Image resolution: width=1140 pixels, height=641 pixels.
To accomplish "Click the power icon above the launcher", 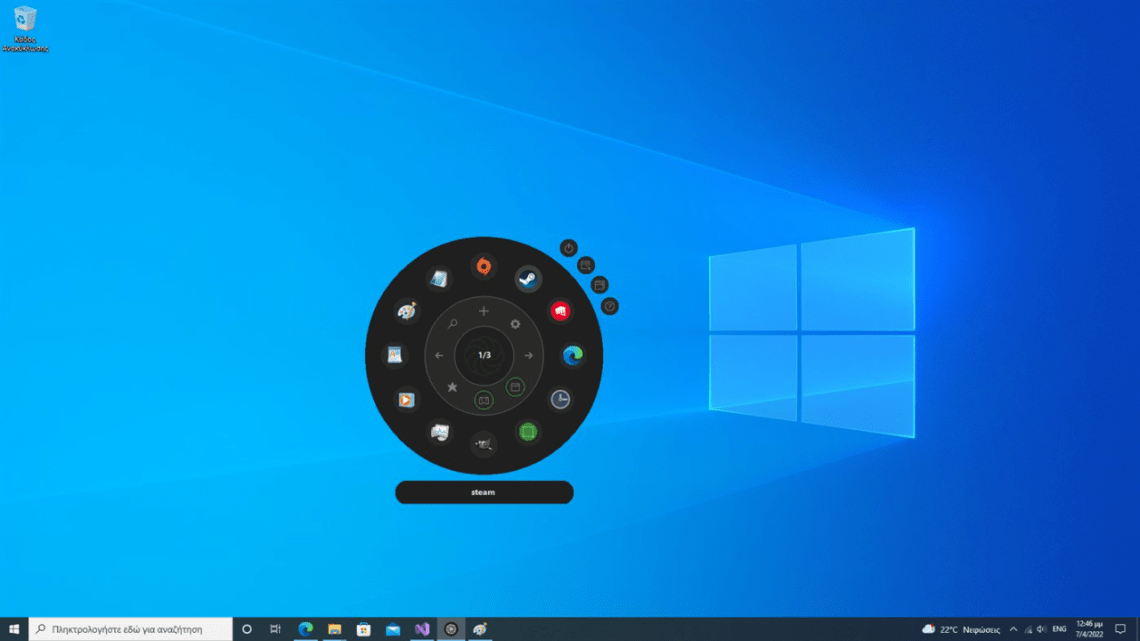I will coord(568,247).
